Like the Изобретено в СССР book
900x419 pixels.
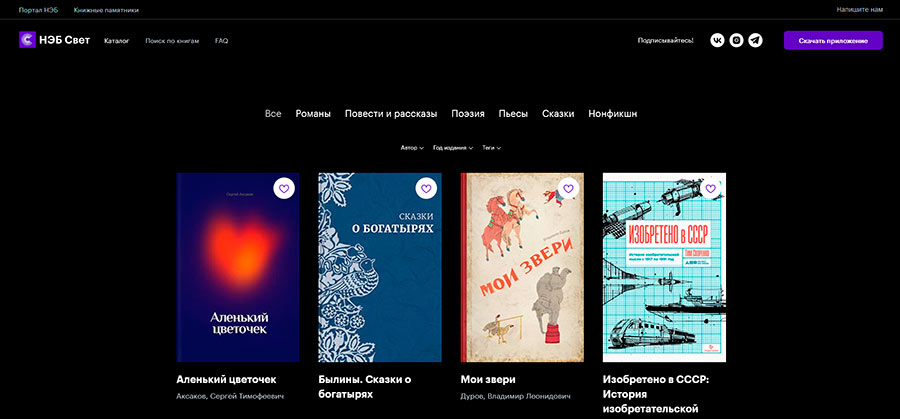coord(710,188)
